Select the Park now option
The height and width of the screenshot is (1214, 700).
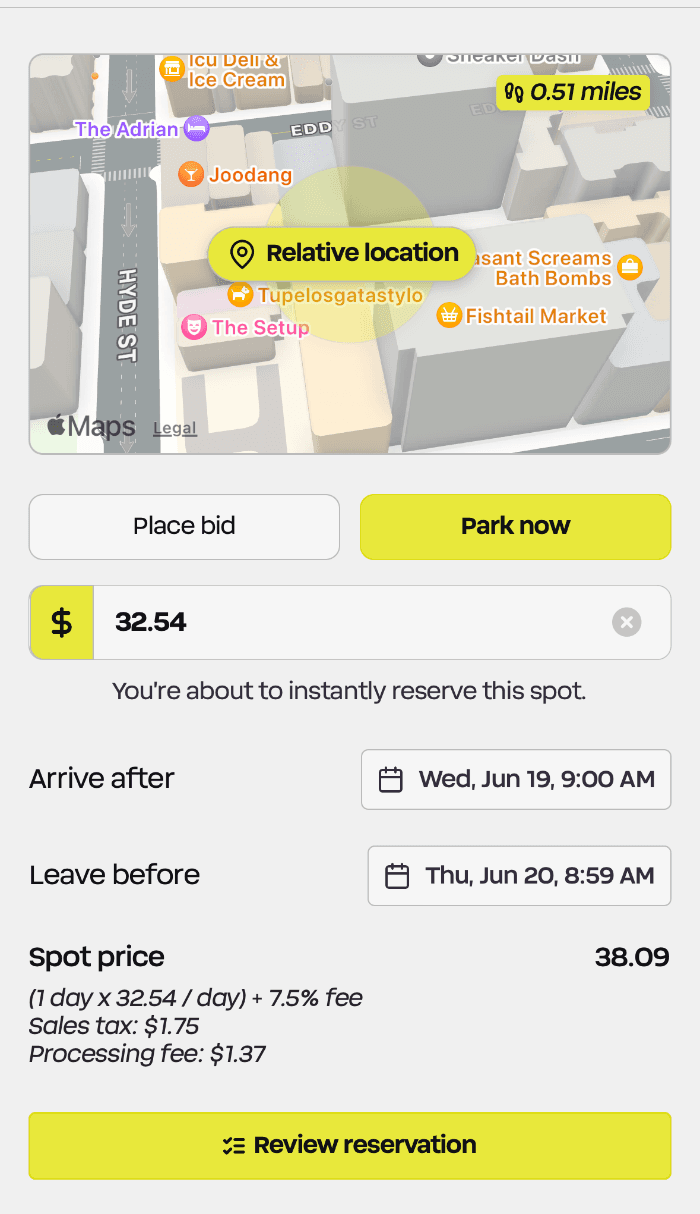(x=515, y=526)
